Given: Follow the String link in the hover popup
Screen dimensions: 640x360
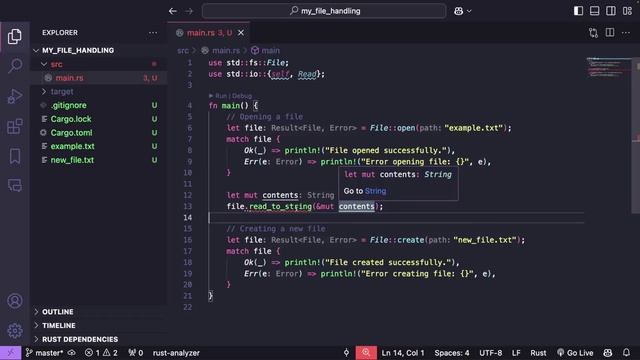Looking at the screenshot, I should [375, 191].
